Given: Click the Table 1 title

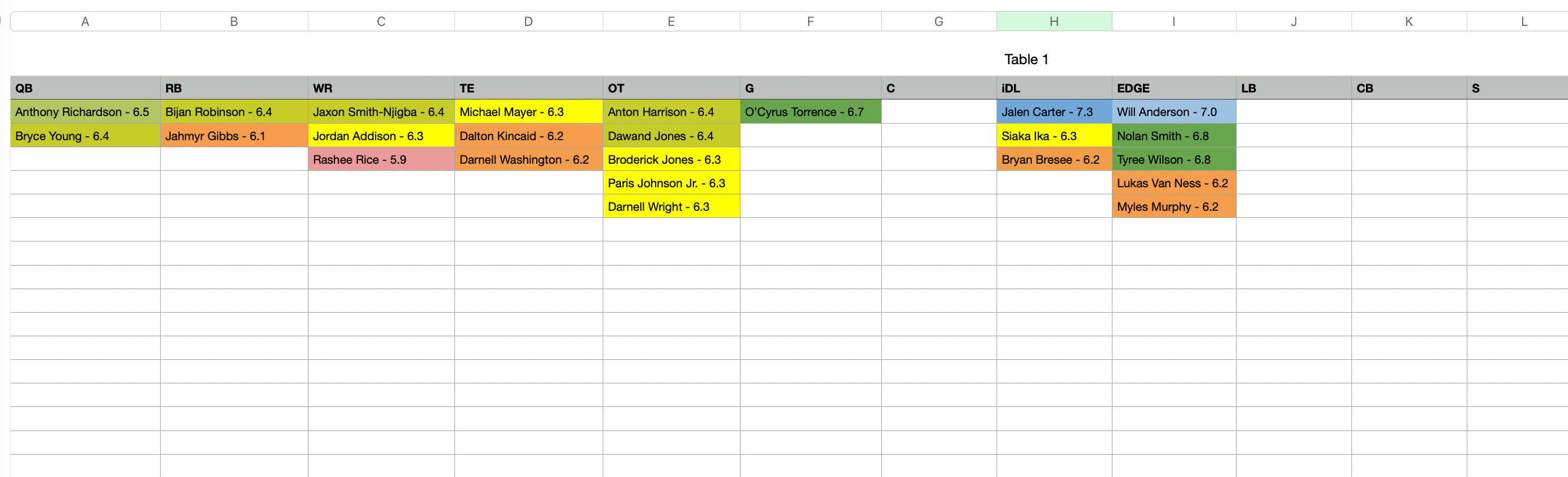Looking at the screenshot, I should point(1026,59).
